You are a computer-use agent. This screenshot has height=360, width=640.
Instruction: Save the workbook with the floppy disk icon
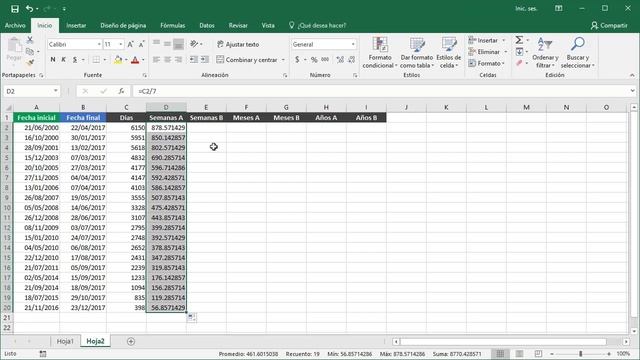tap(15, 9)
